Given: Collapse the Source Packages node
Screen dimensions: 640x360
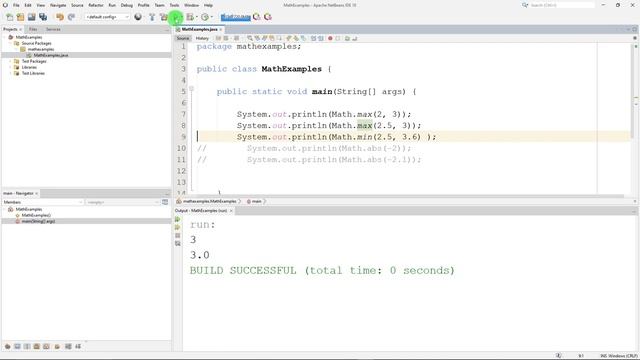Looking at the screenshot, I should (11, 43).
